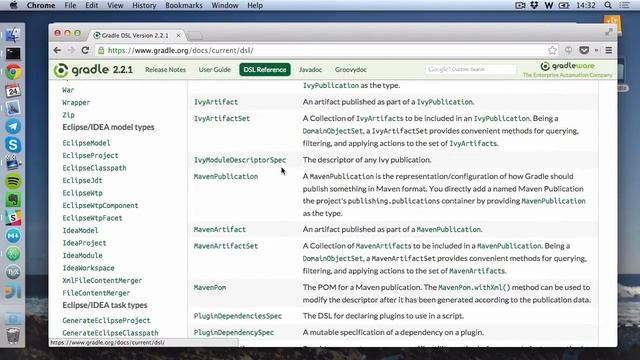The height and width of the screenshot is (360, 640).
Task: Open Telegram from the dock
Action: pyautogui.click(x=13, y=127)
